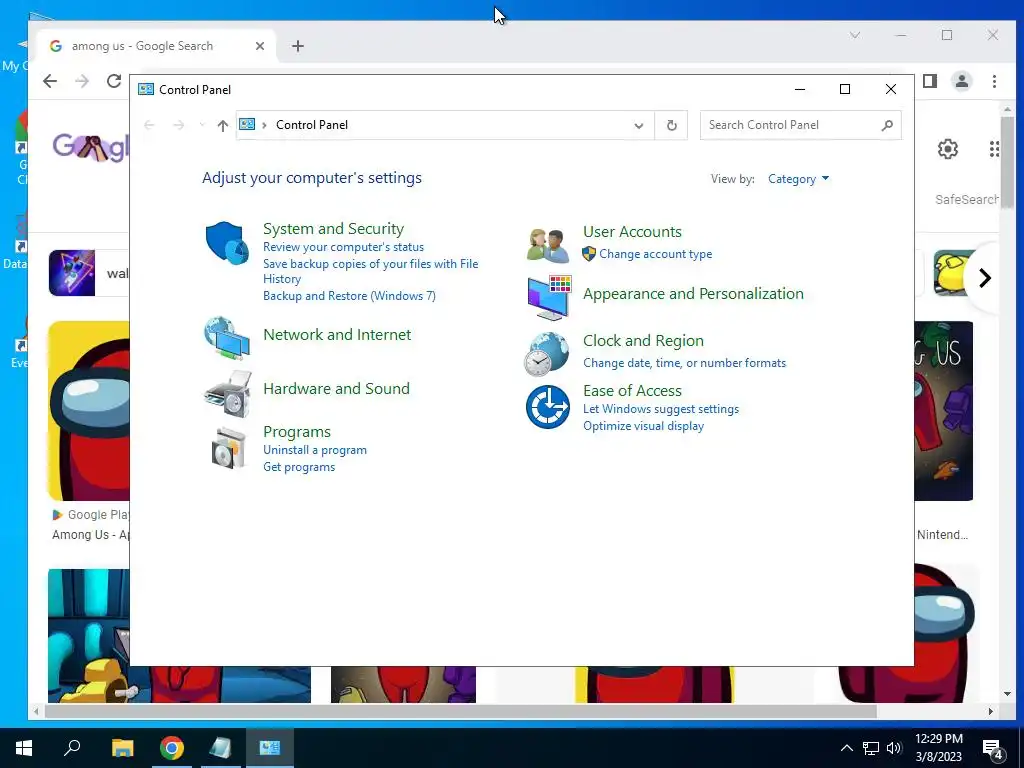Viewport: 1024px width, 768px height.
Task: Open the Windows Start menu
Action: tap(24, 748)
